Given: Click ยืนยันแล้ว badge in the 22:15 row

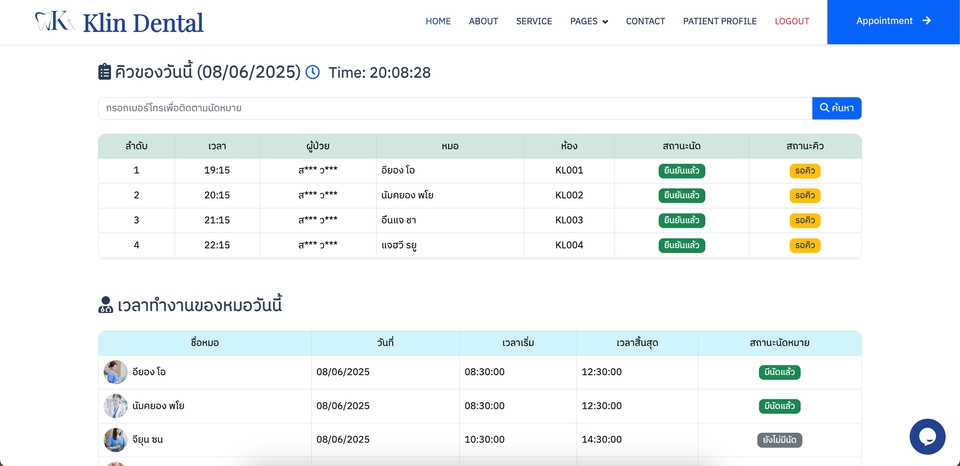Looking at the screenshot, I should (681, 246).
